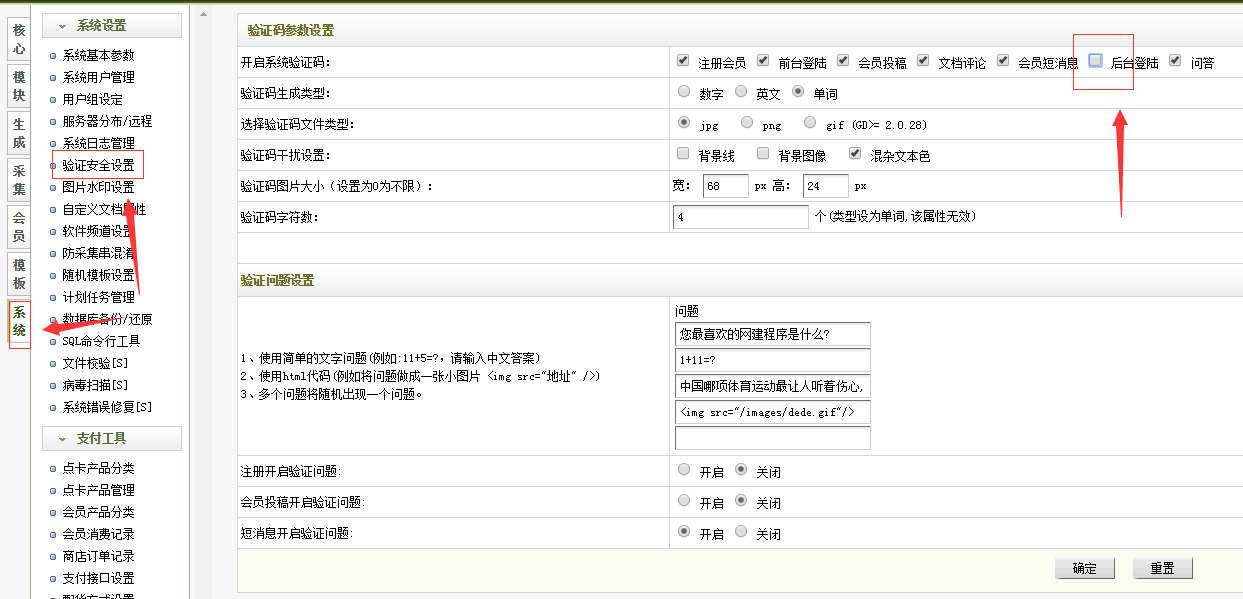This screenshot has height=599, width=1243.
Task: Open 系统基本参数 in the sidebar
Action: [98, 55]
